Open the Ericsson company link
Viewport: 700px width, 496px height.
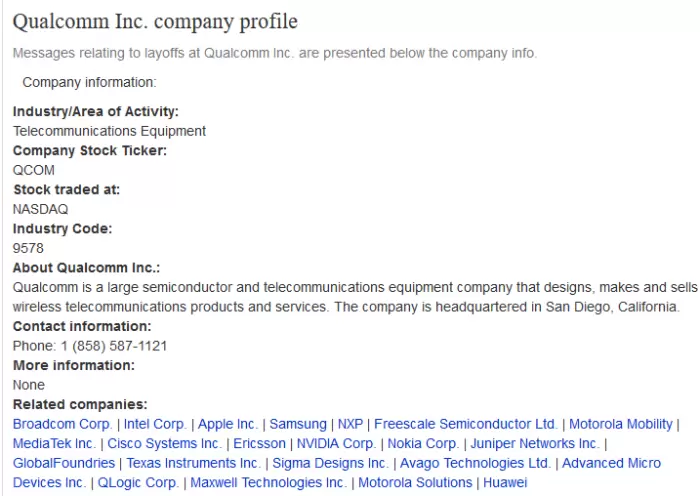pyautogui.click(x=260, y=443)
